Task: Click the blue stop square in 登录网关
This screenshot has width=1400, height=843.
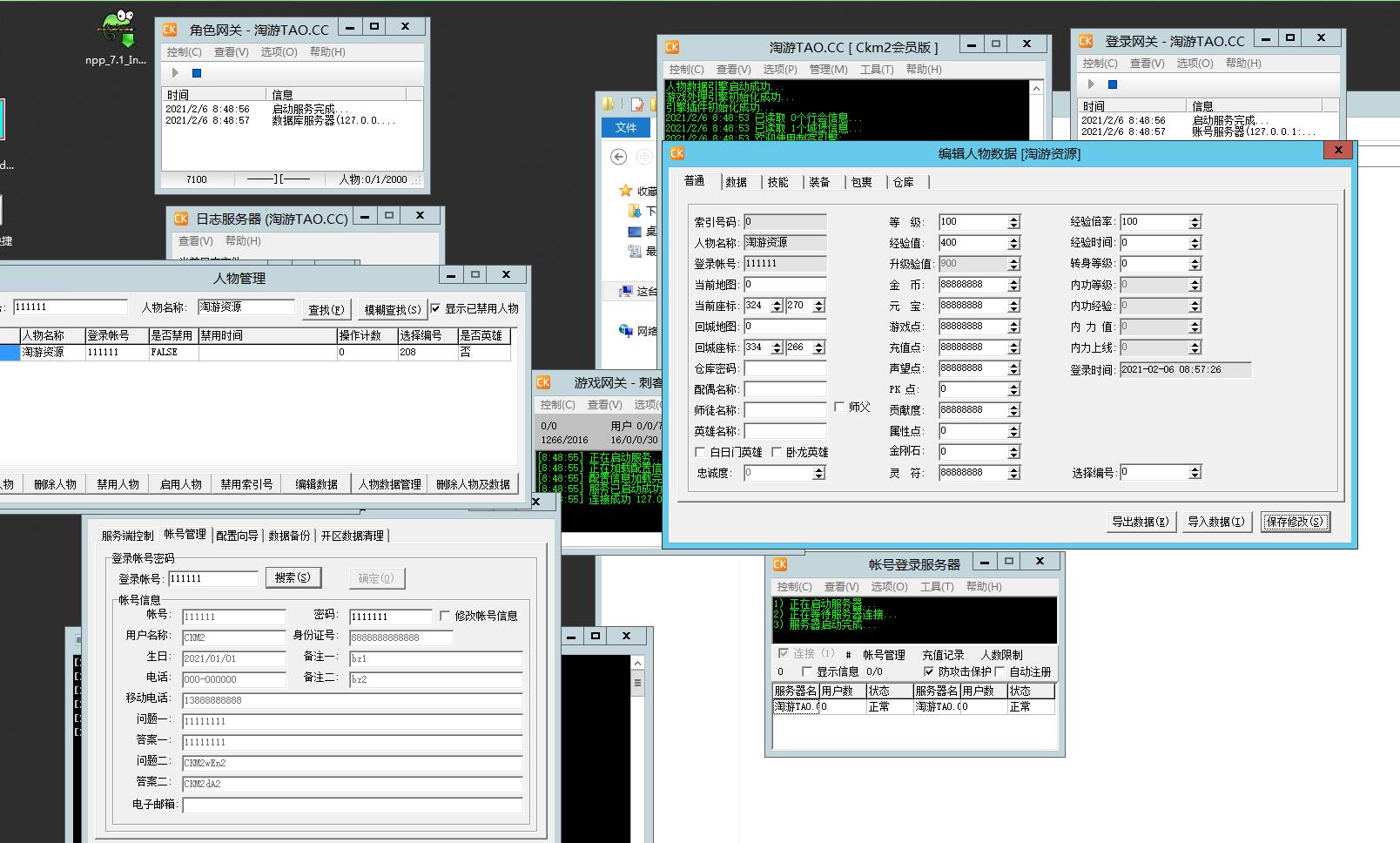Action: tap(1112, 84)
